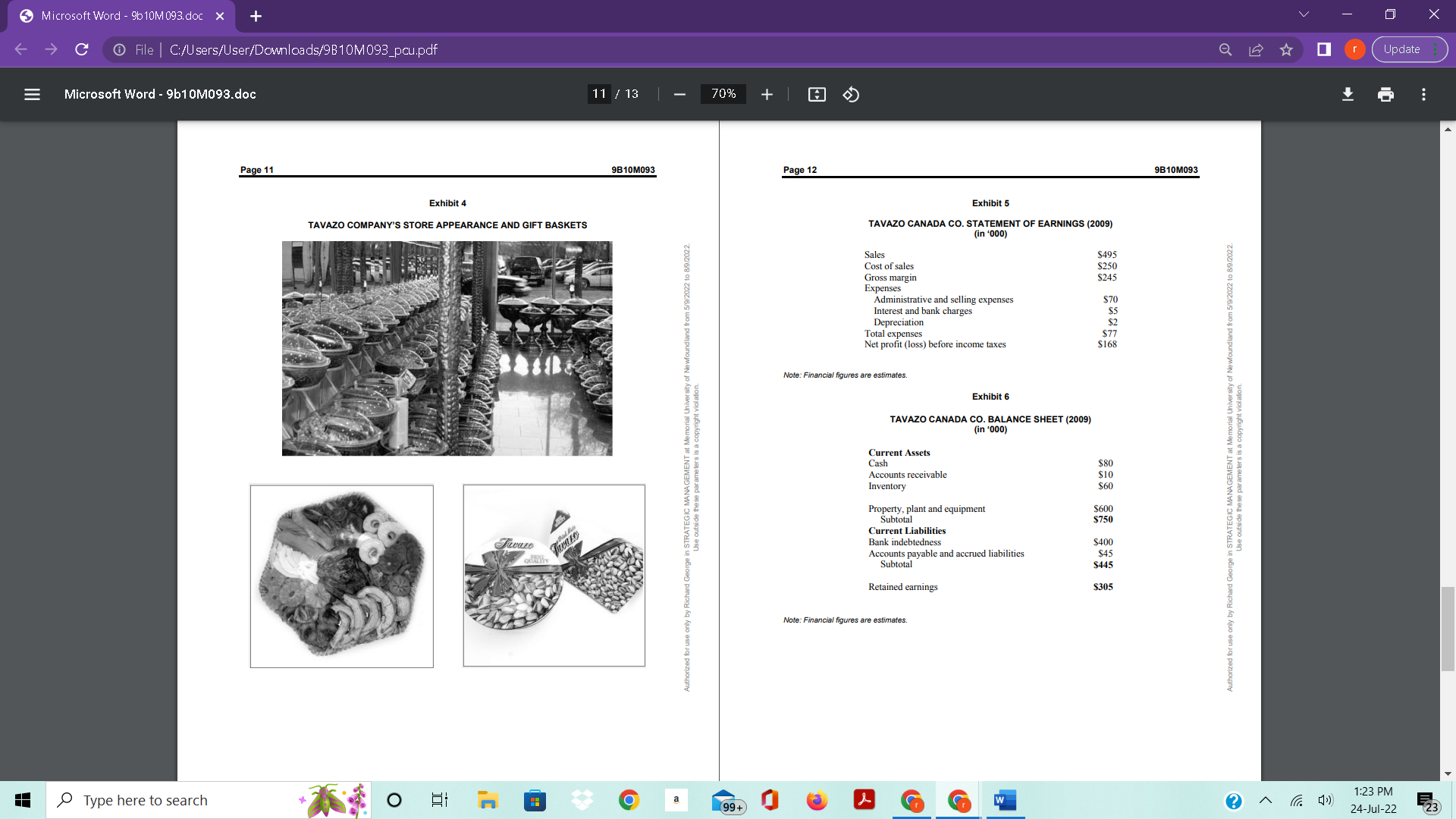Zoom in using the plus icon
Viewport: 1456px width, 819px height.
767,94
